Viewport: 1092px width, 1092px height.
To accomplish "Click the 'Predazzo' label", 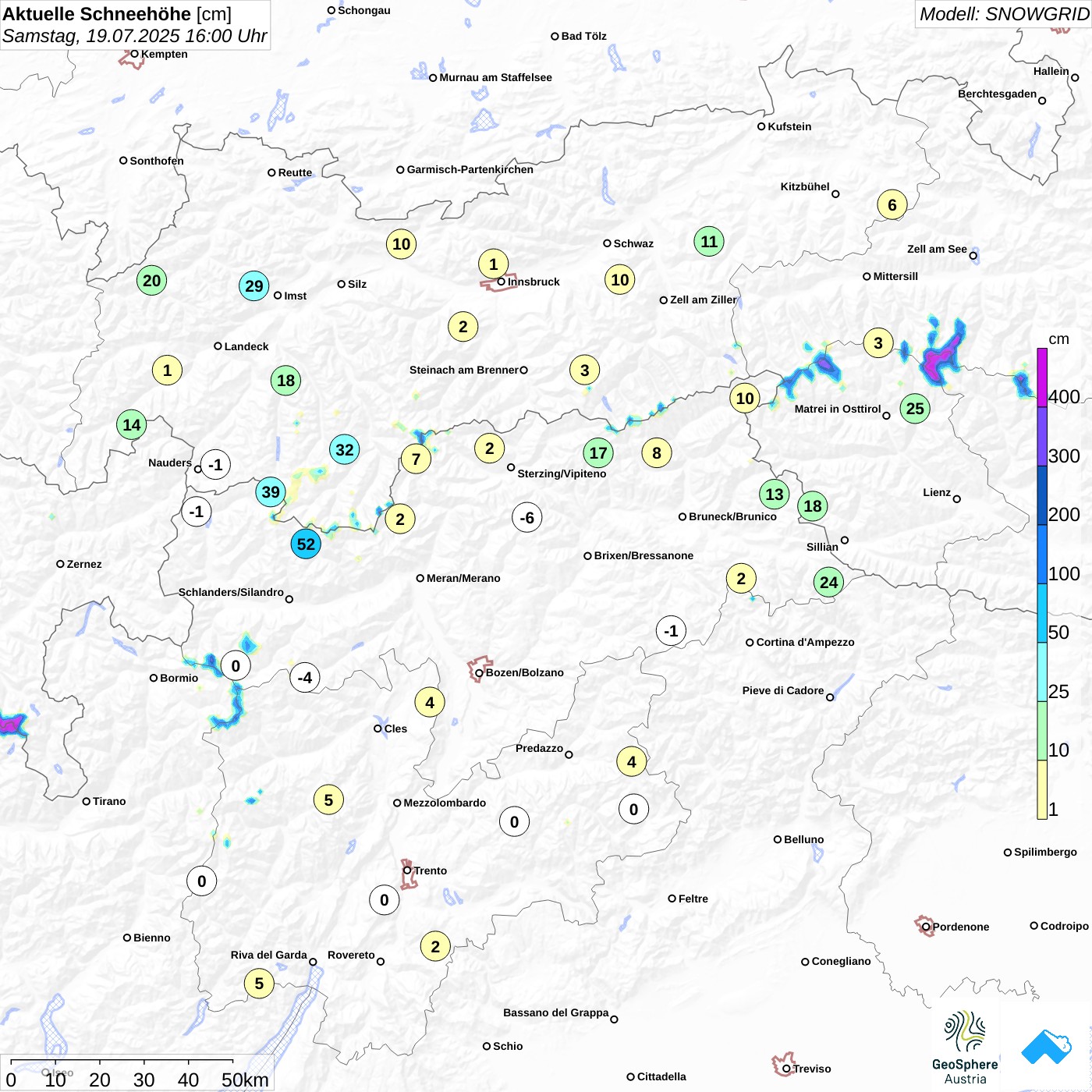I will tap(539, 748).
